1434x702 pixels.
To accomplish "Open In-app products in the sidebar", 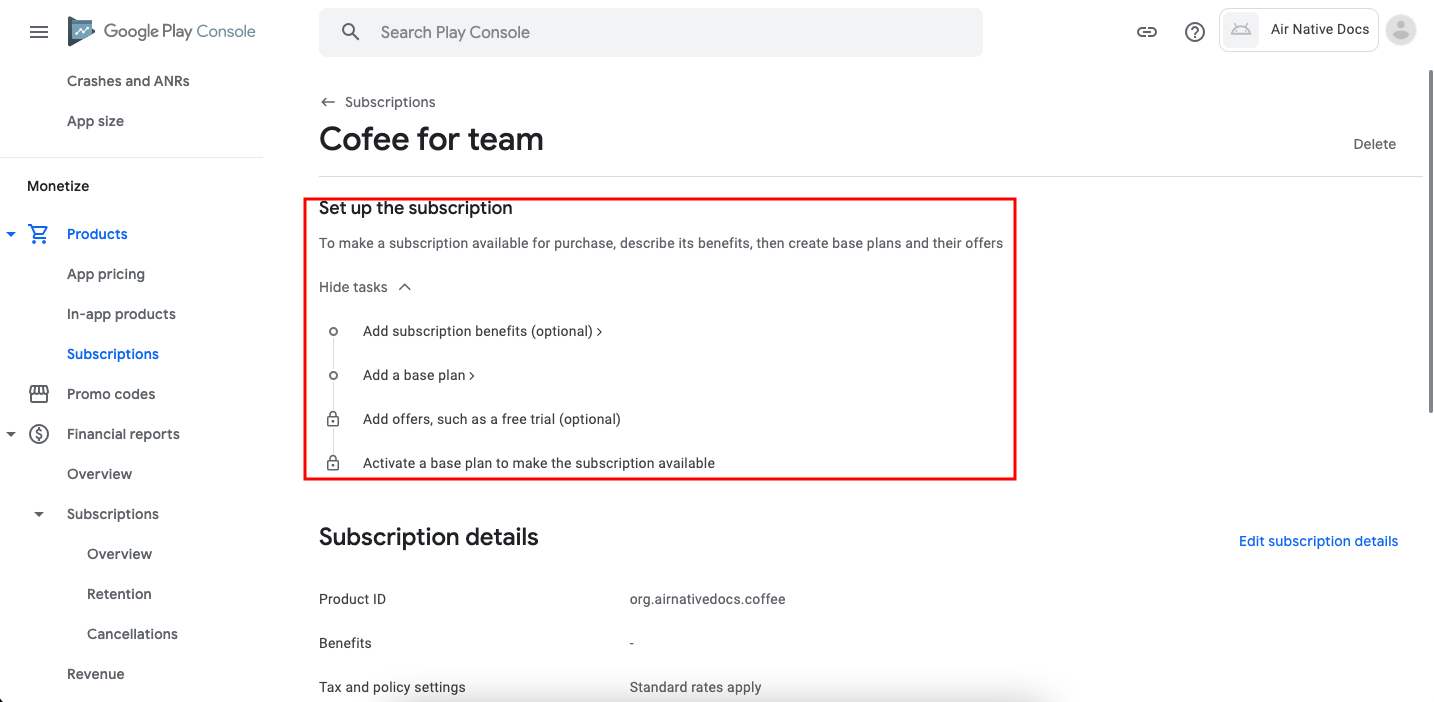I will pyautogui.click(x=121, y=314).
